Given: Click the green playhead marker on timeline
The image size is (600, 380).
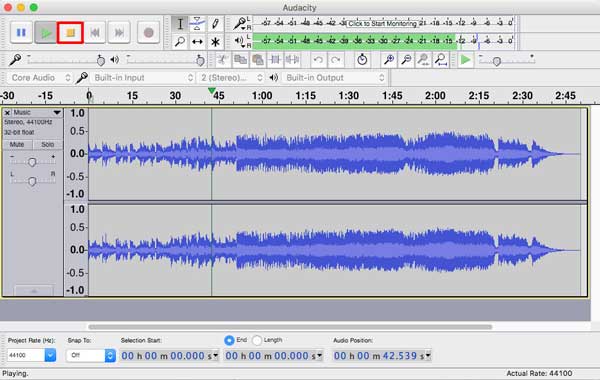Looking at the screenshot, I should tap(212, 91).
